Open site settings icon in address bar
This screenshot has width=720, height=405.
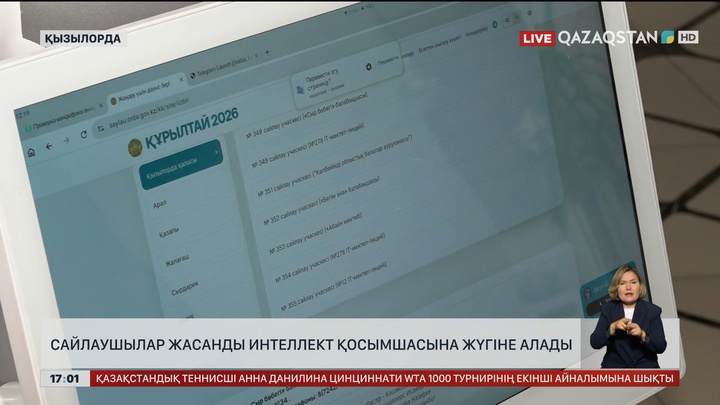coord(101,129)
